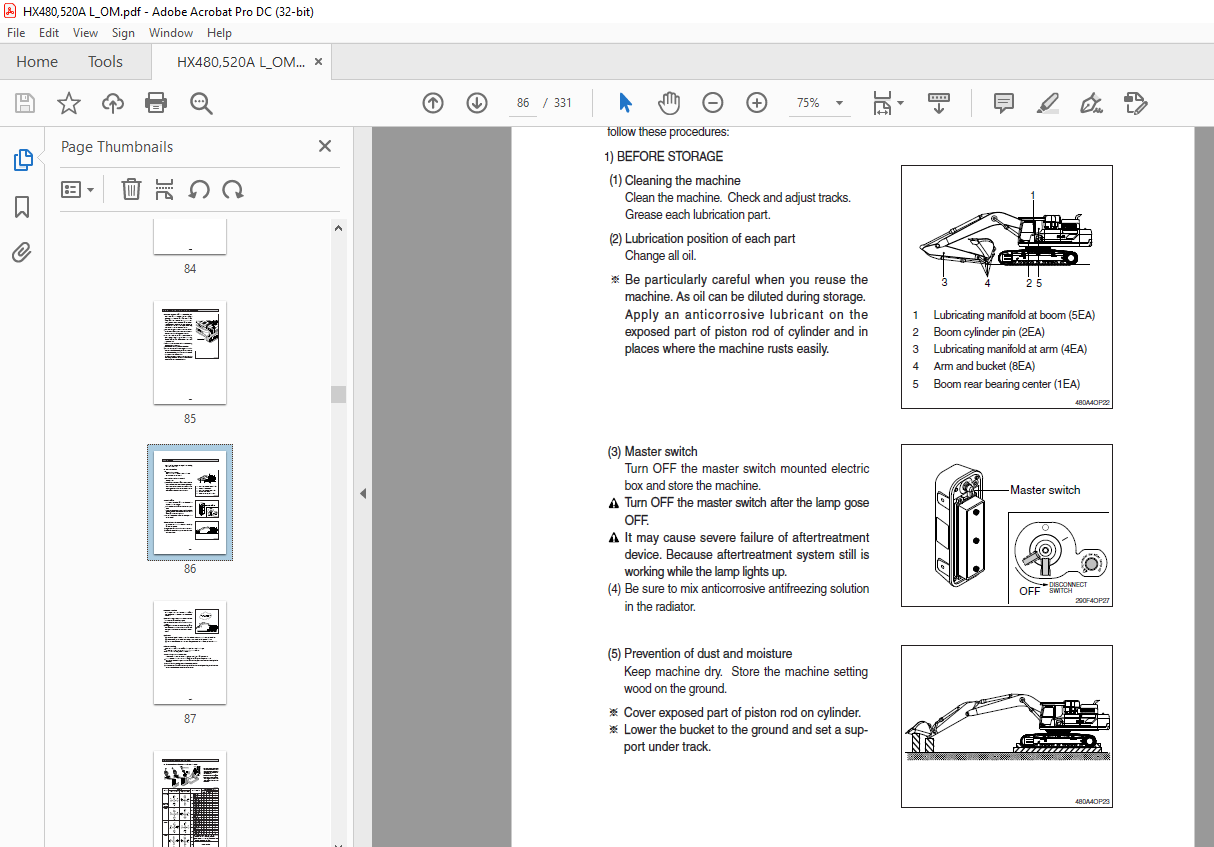This screenshot has height=847, width=1214.
Task: Rotate the page clockwise
Action: click(233, 189)
